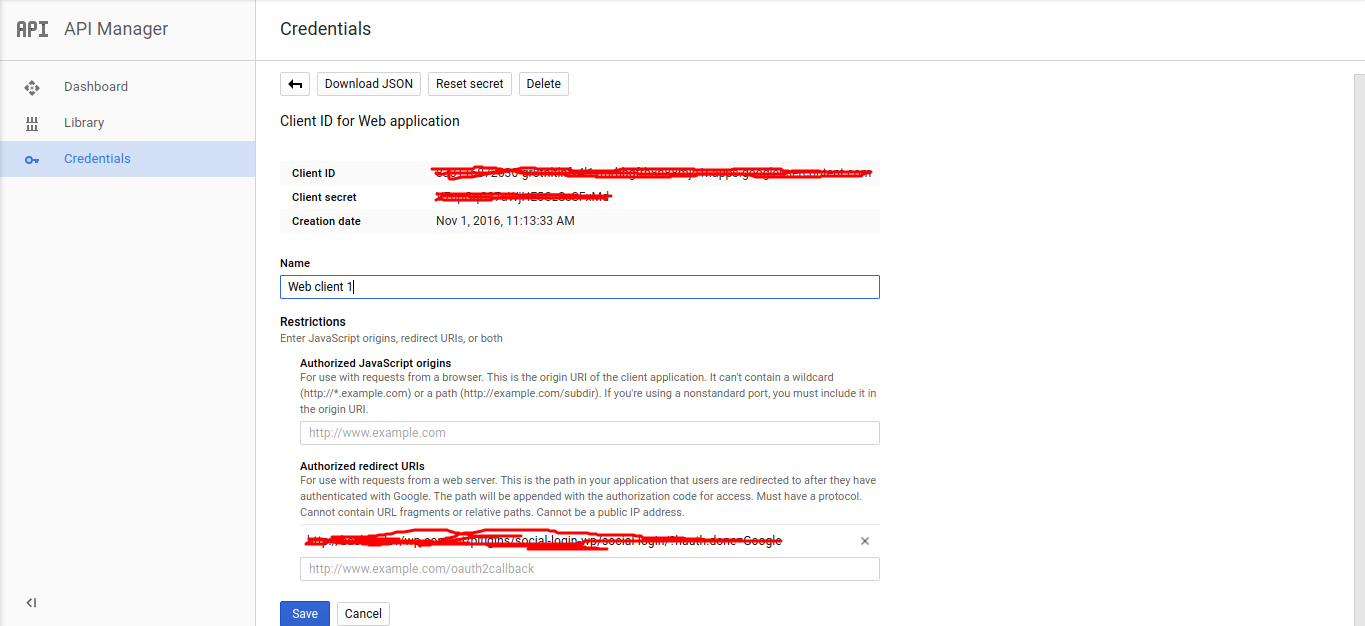Image resolution: width=1365 pixels, height=626 pixels.
Task: Click the Client ID value
Action: coord(653,173)
